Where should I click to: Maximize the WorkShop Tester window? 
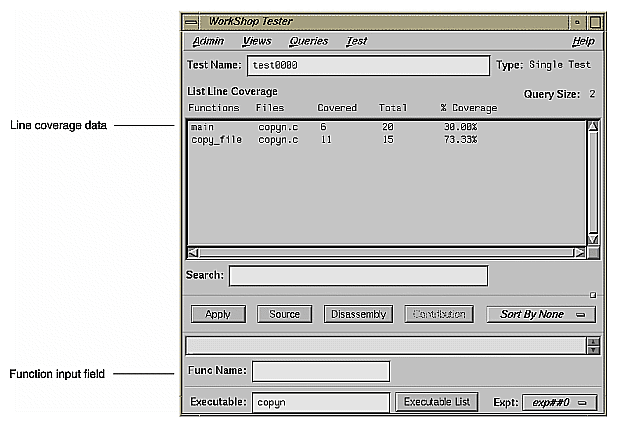coord(595,22)
